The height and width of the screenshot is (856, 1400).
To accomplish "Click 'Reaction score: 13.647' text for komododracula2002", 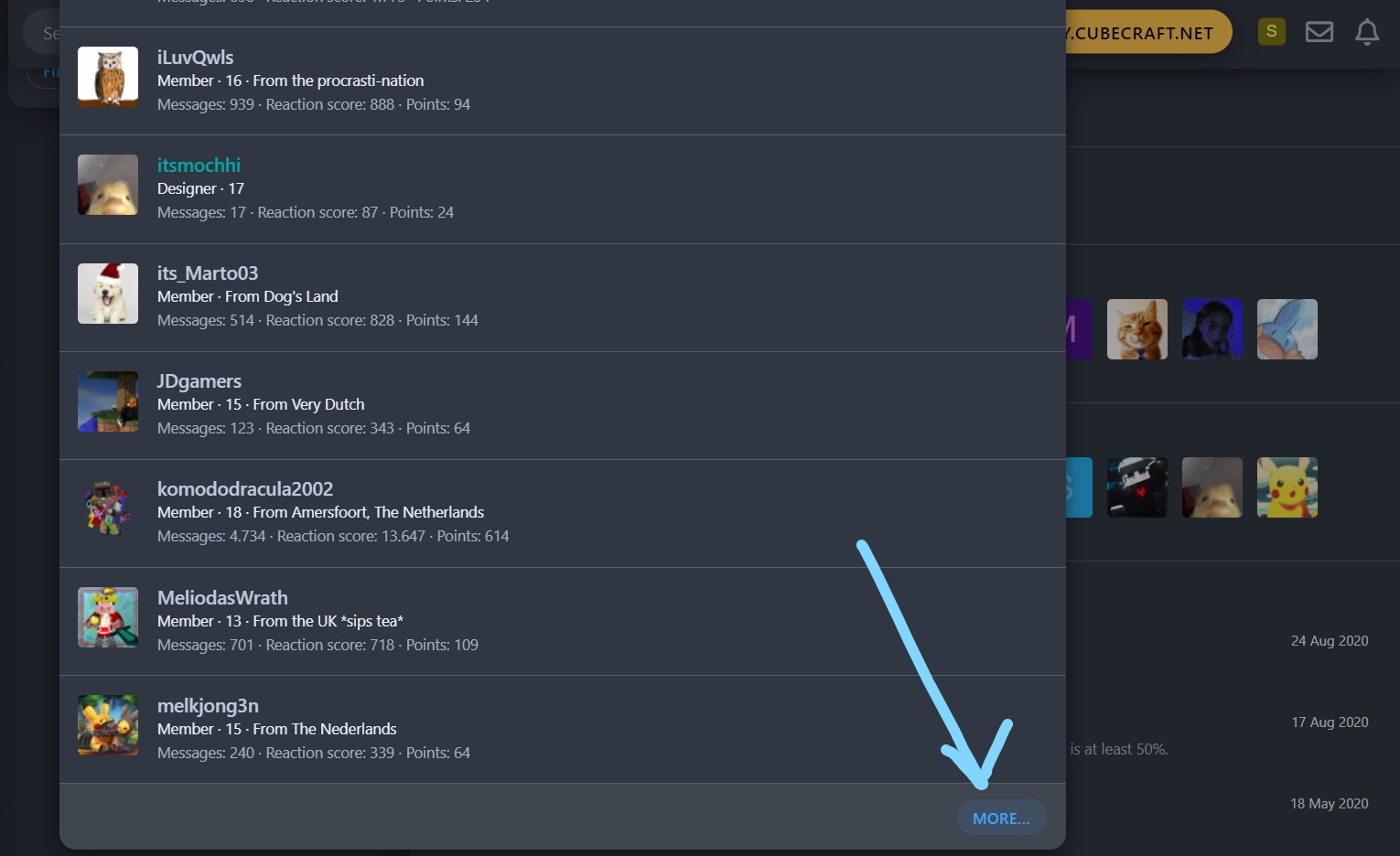I will pos(351,536).
